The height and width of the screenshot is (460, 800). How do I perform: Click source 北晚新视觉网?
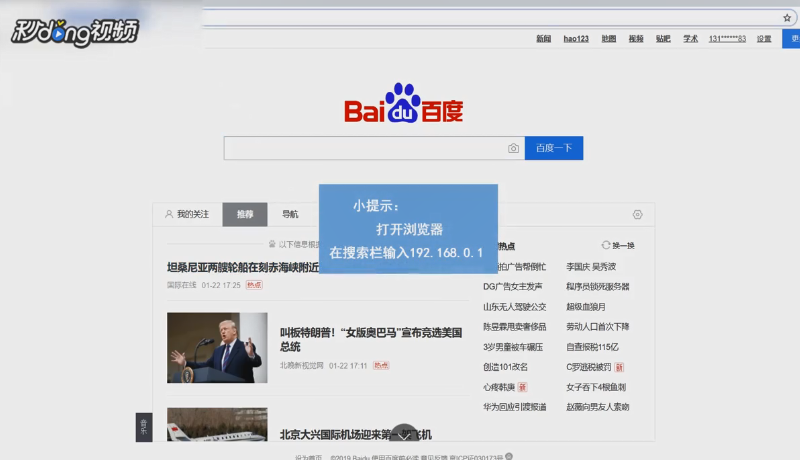[302, 366]
